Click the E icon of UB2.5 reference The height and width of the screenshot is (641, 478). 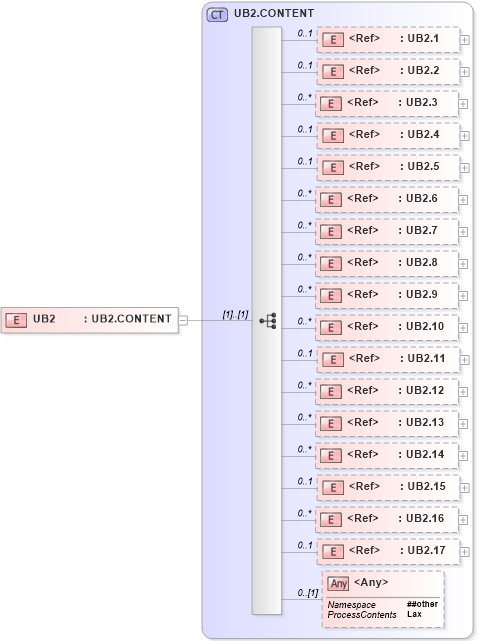pyautogui.click(x=333, y=168)
